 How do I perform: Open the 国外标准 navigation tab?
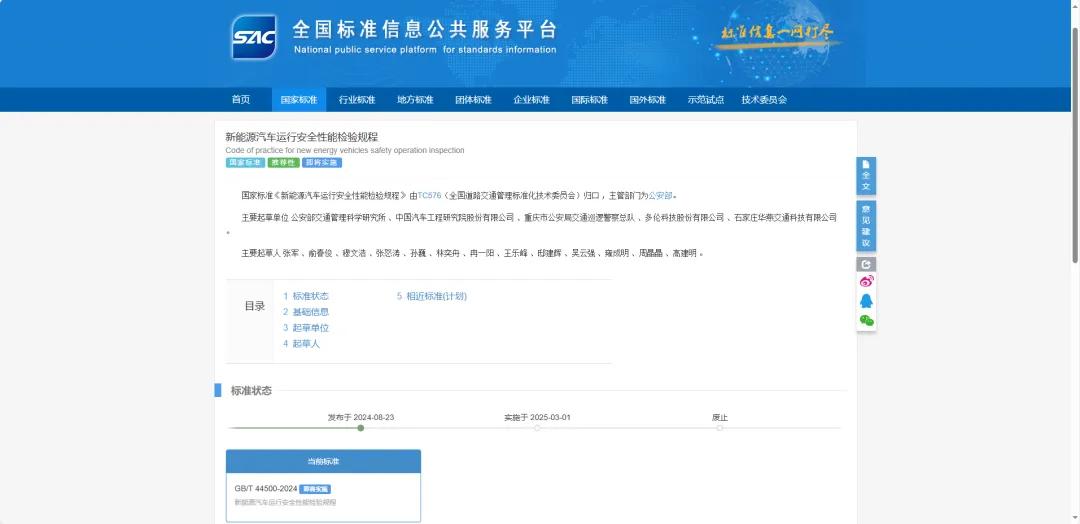click(647, 99)
